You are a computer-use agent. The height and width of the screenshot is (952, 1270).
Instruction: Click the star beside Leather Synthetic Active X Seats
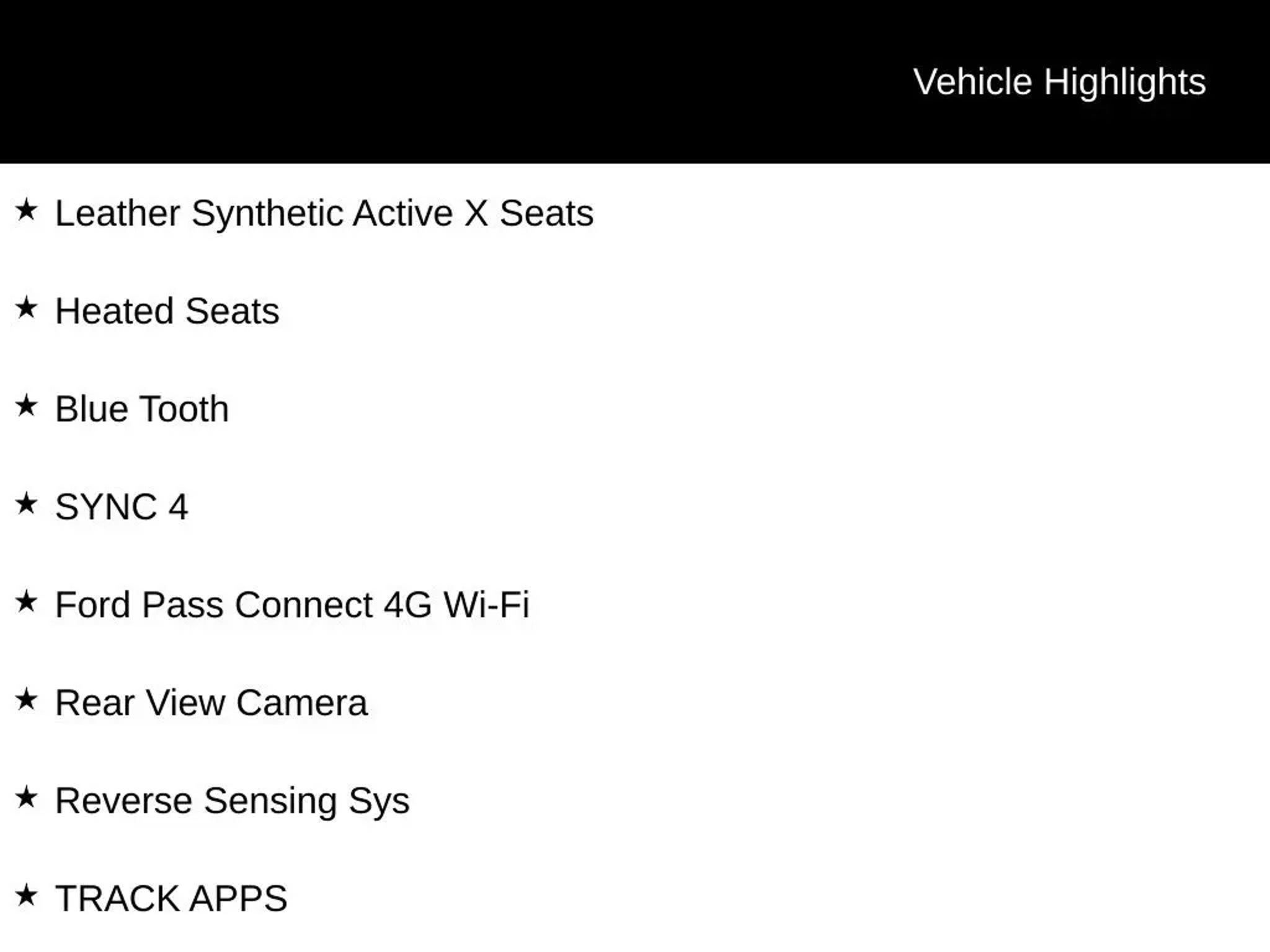tap(26, 210)
